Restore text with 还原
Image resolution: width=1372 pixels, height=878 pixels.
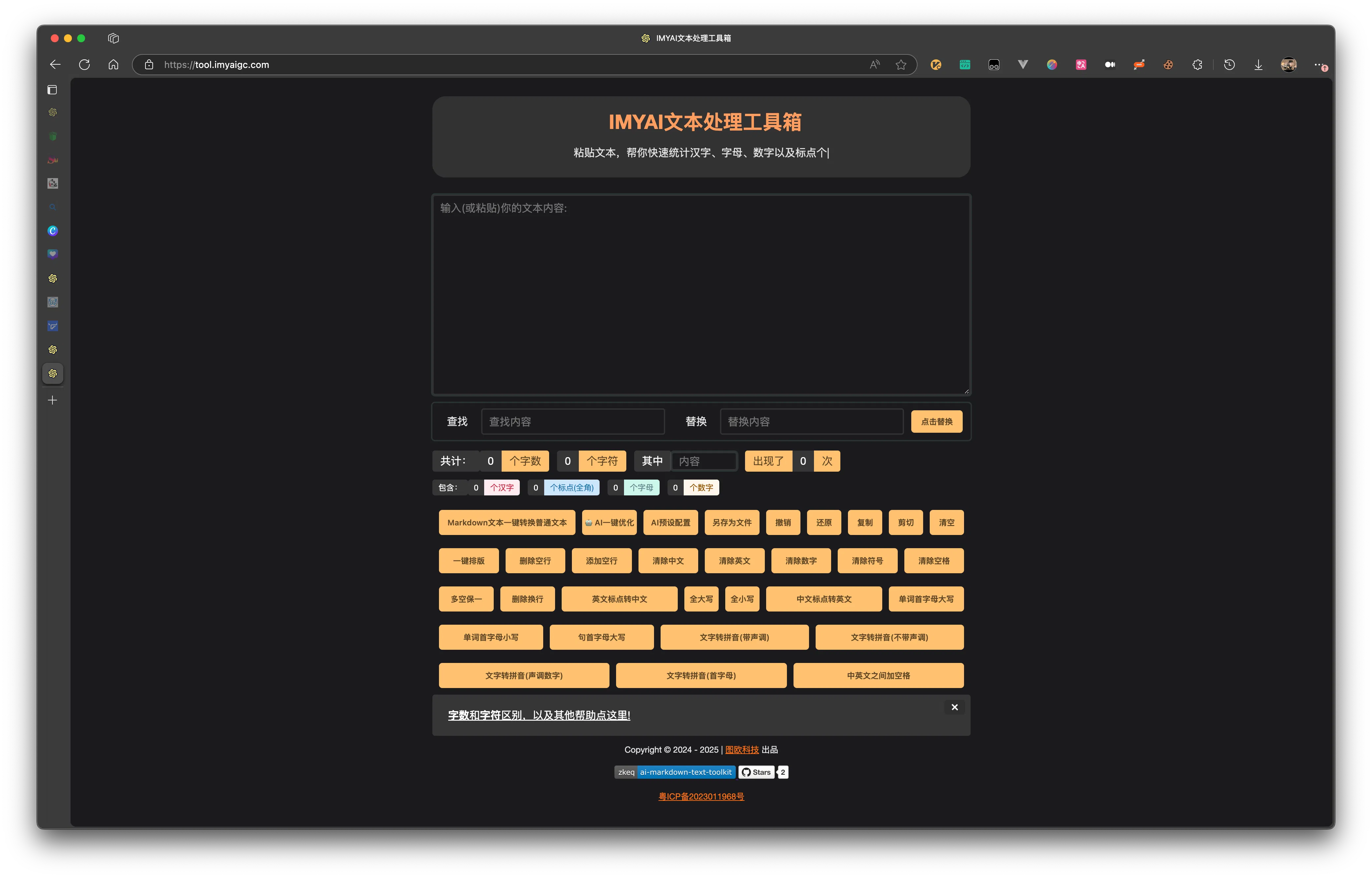[824, 522]
